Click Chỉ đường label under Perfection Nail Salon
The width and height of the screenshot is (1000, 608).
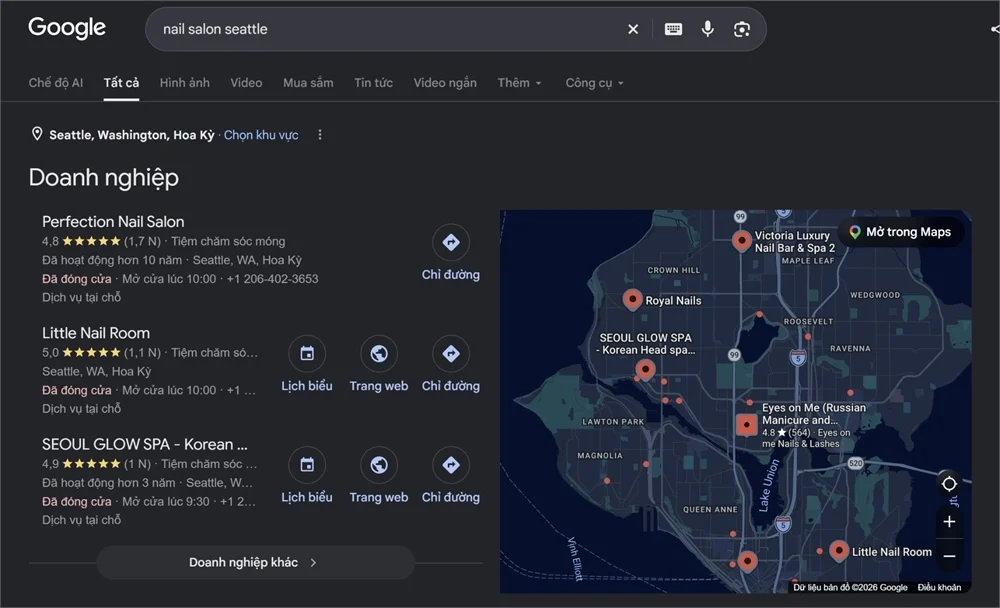(x=451, y=274)
